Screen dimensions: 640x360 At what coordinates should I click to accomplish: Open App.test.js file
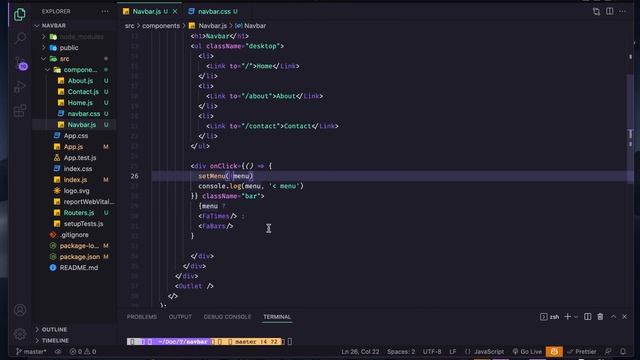[x=80, y=158]
